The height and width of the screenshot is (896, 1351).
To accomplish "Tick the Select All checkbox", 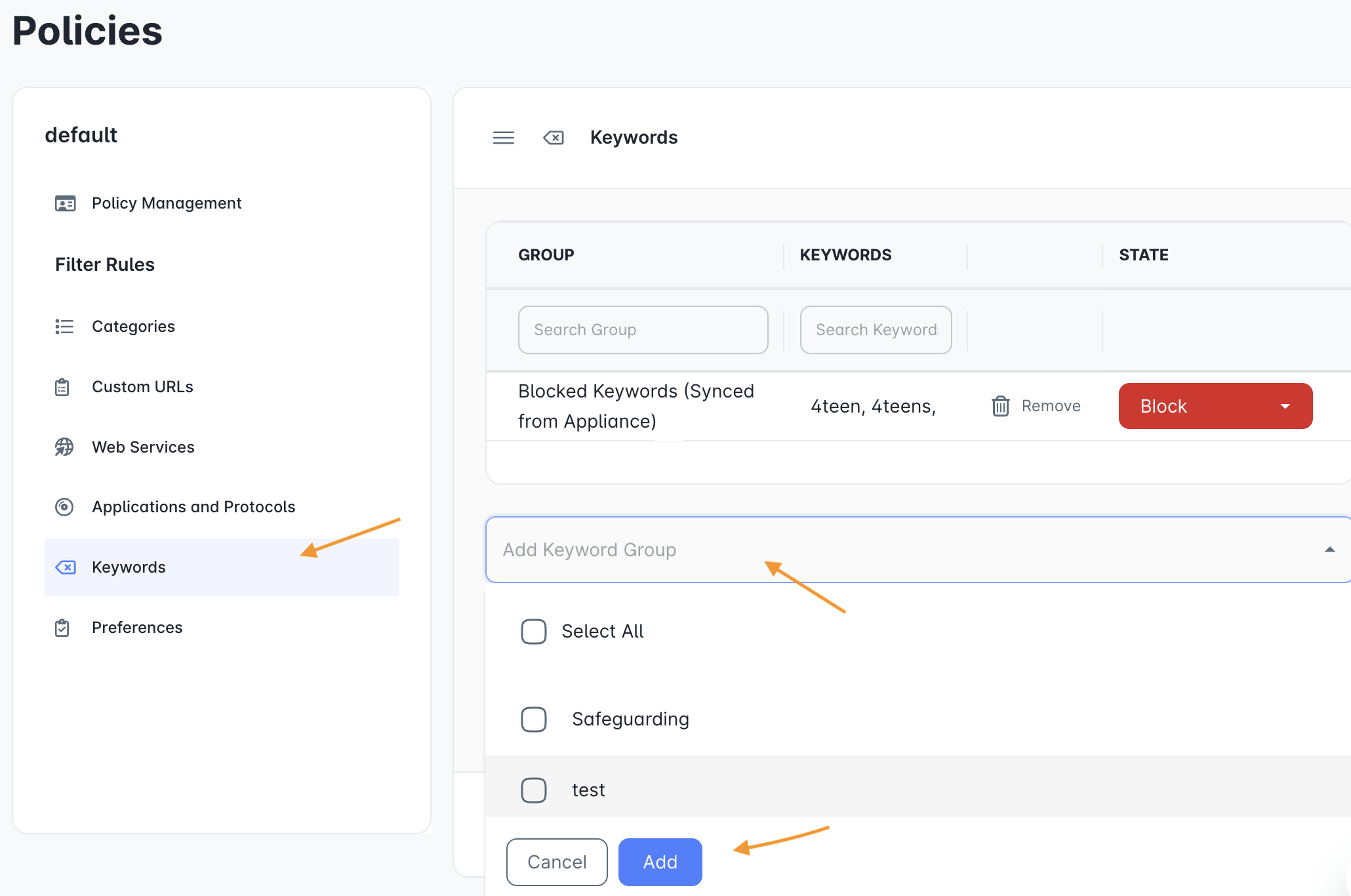I will tap(534, 632).
